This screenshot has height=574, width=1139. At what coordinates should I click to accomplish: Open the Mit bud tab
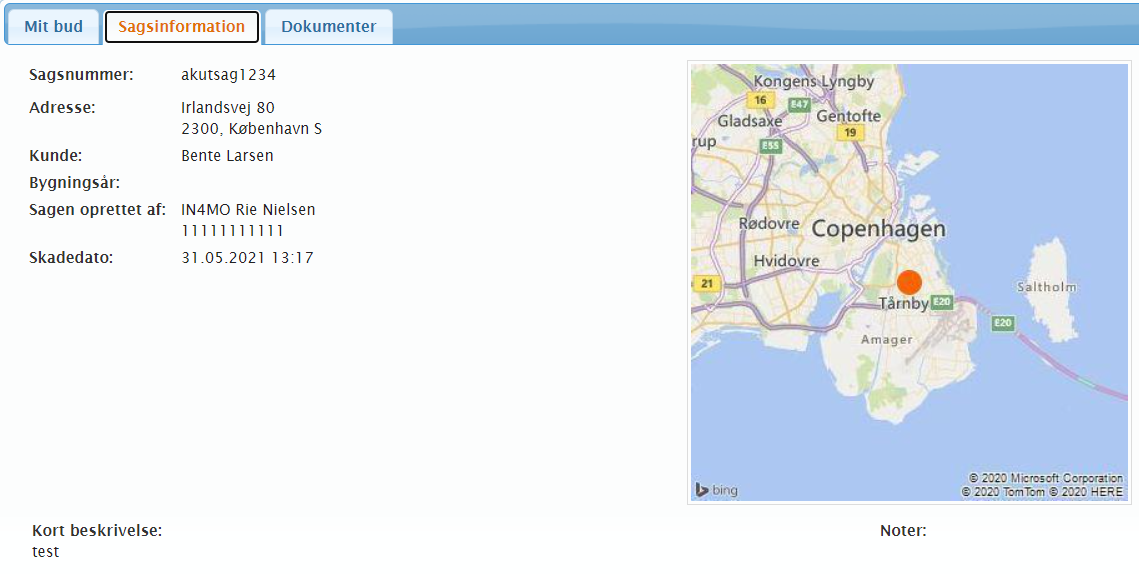click(x=53, y=27)
